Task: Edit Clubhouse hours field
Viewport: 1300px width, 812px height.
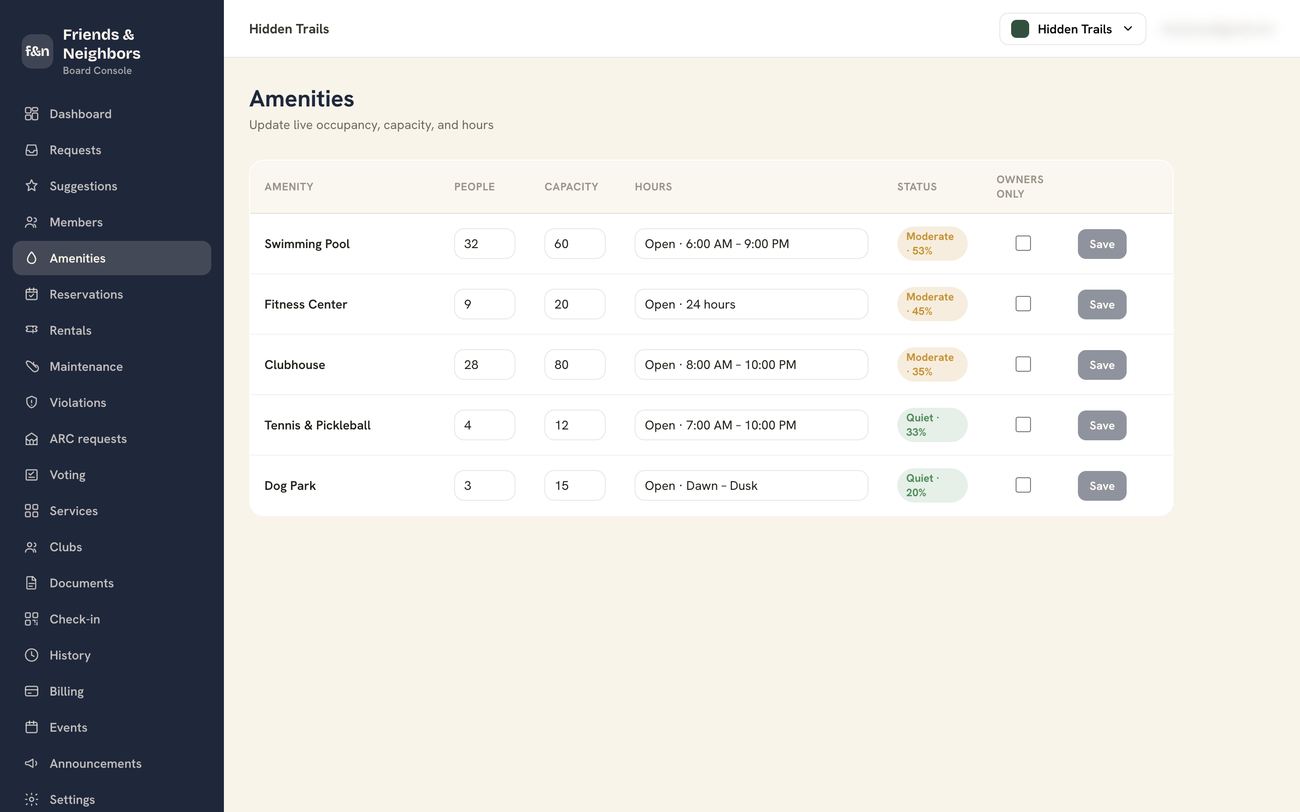Action: pyautogui.click(x=751, y=365)
